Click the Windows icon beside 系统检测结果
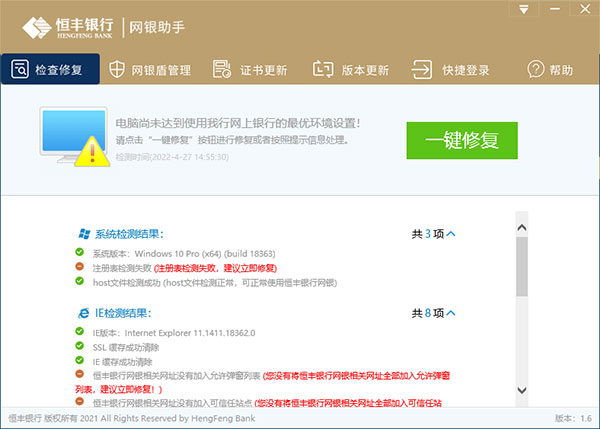 [x=84, y=234]
